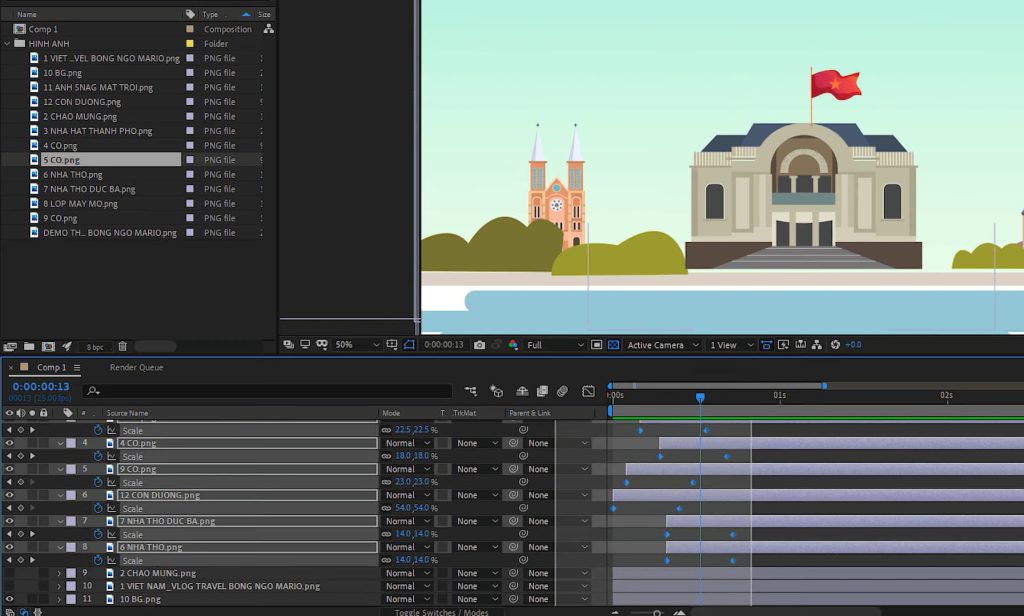Open the magnification ratio popup showing 50%
This screenshot has width=1024, height=616.
(x=349, y=345)
